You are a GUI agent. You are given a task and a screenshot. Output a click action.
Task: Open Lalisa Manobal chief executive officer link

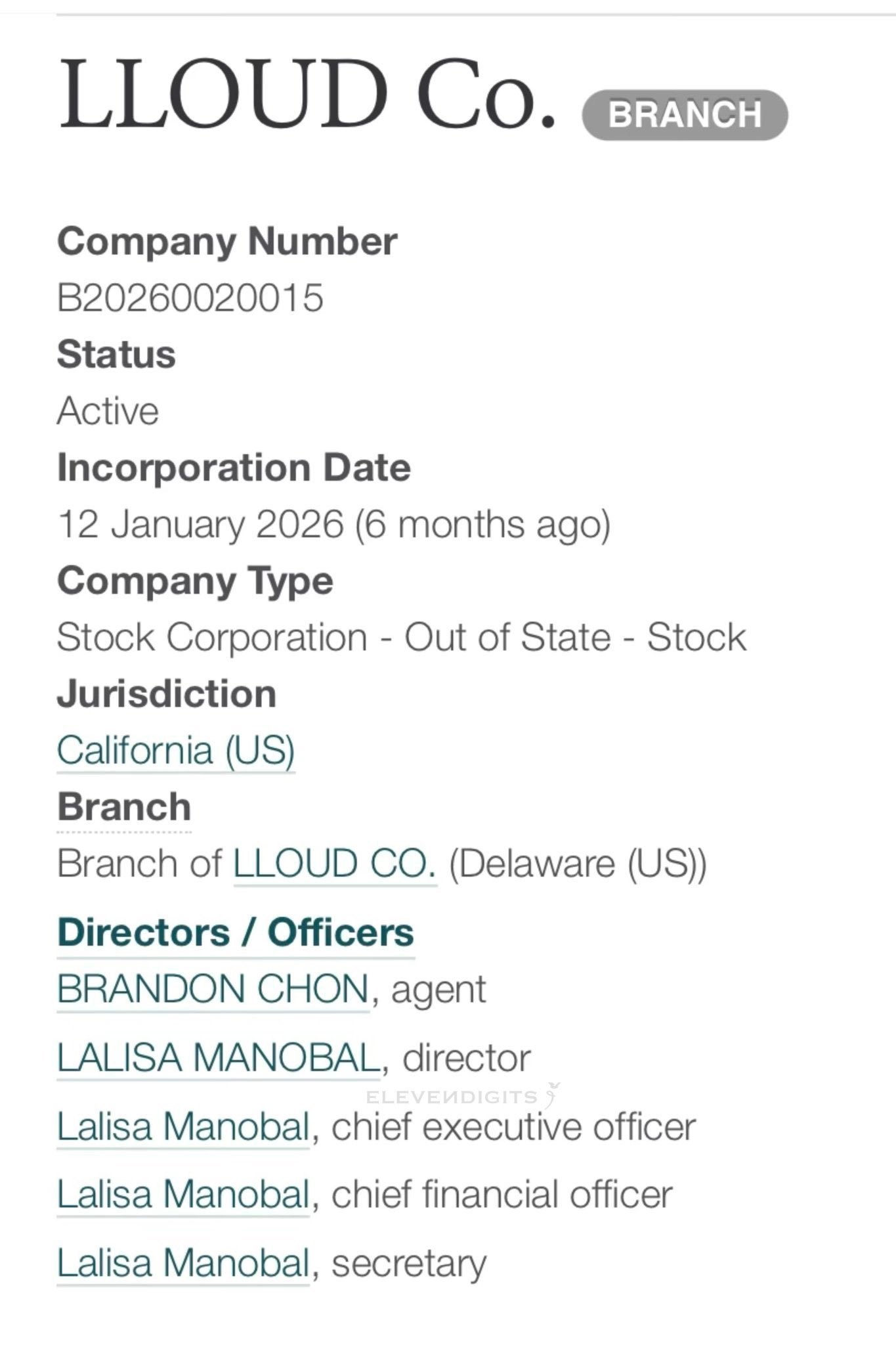point(183,1126)
